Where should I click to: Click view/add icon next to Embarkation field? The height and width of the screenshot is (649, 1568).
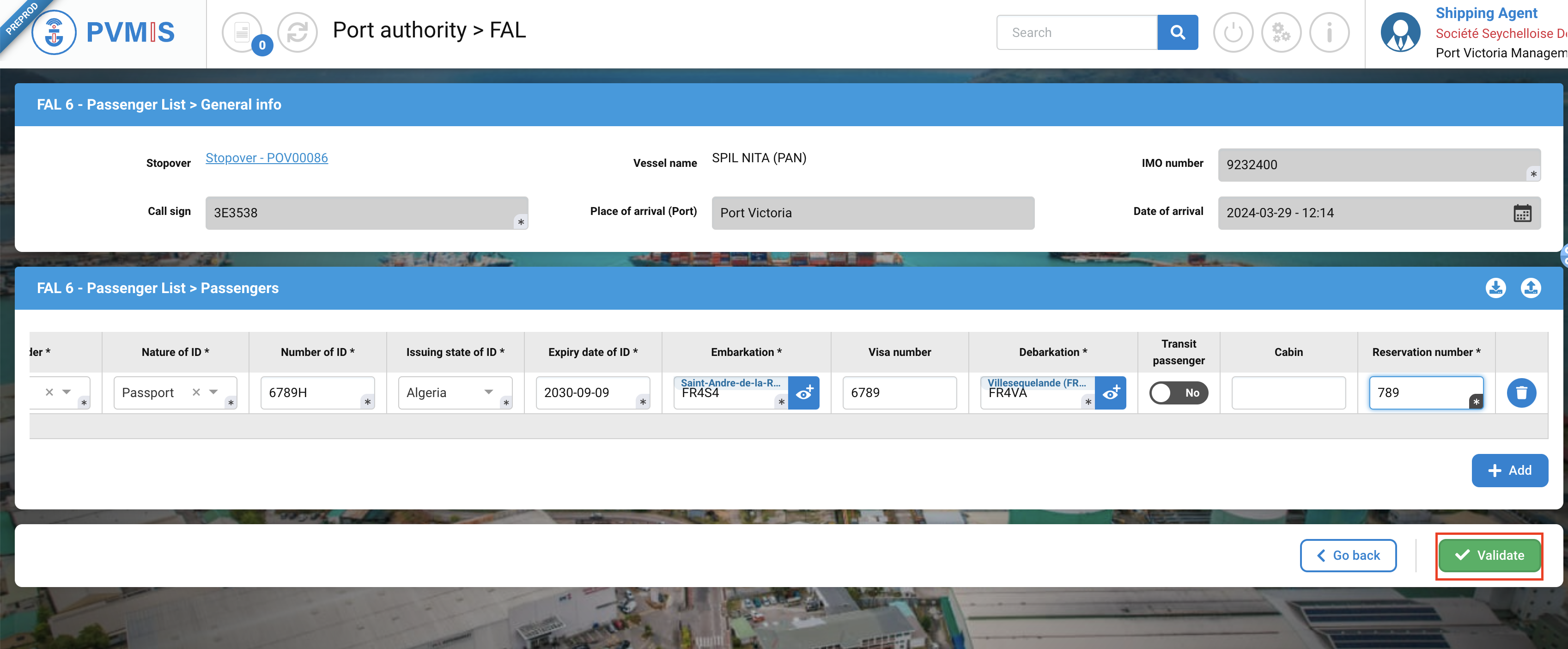point(803,393)
